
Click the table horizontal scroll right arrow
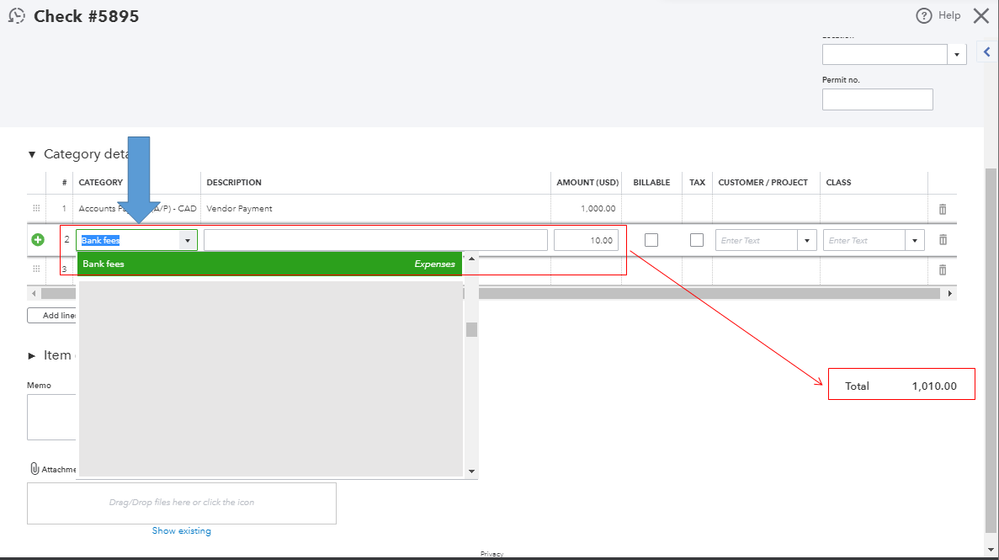point(950,294)
